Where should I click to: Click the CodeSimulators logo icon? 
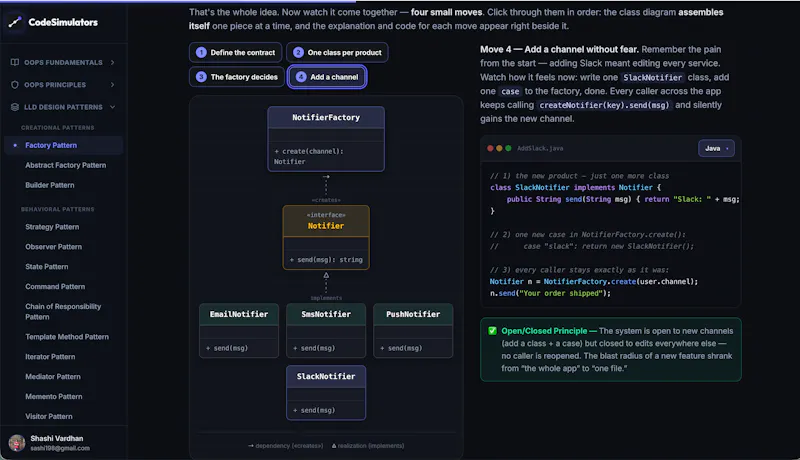tap(15, 22)
